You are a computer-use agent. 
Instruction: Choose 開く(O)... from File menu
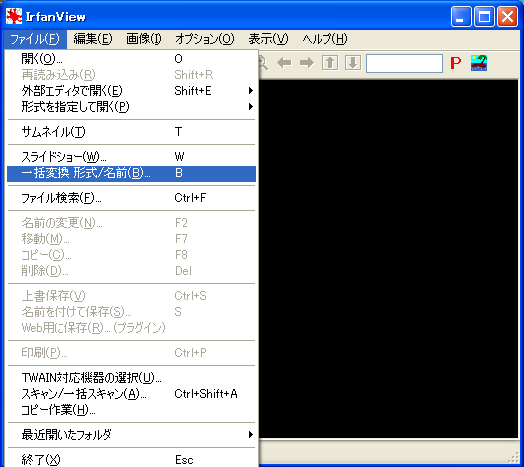point(131,59)
